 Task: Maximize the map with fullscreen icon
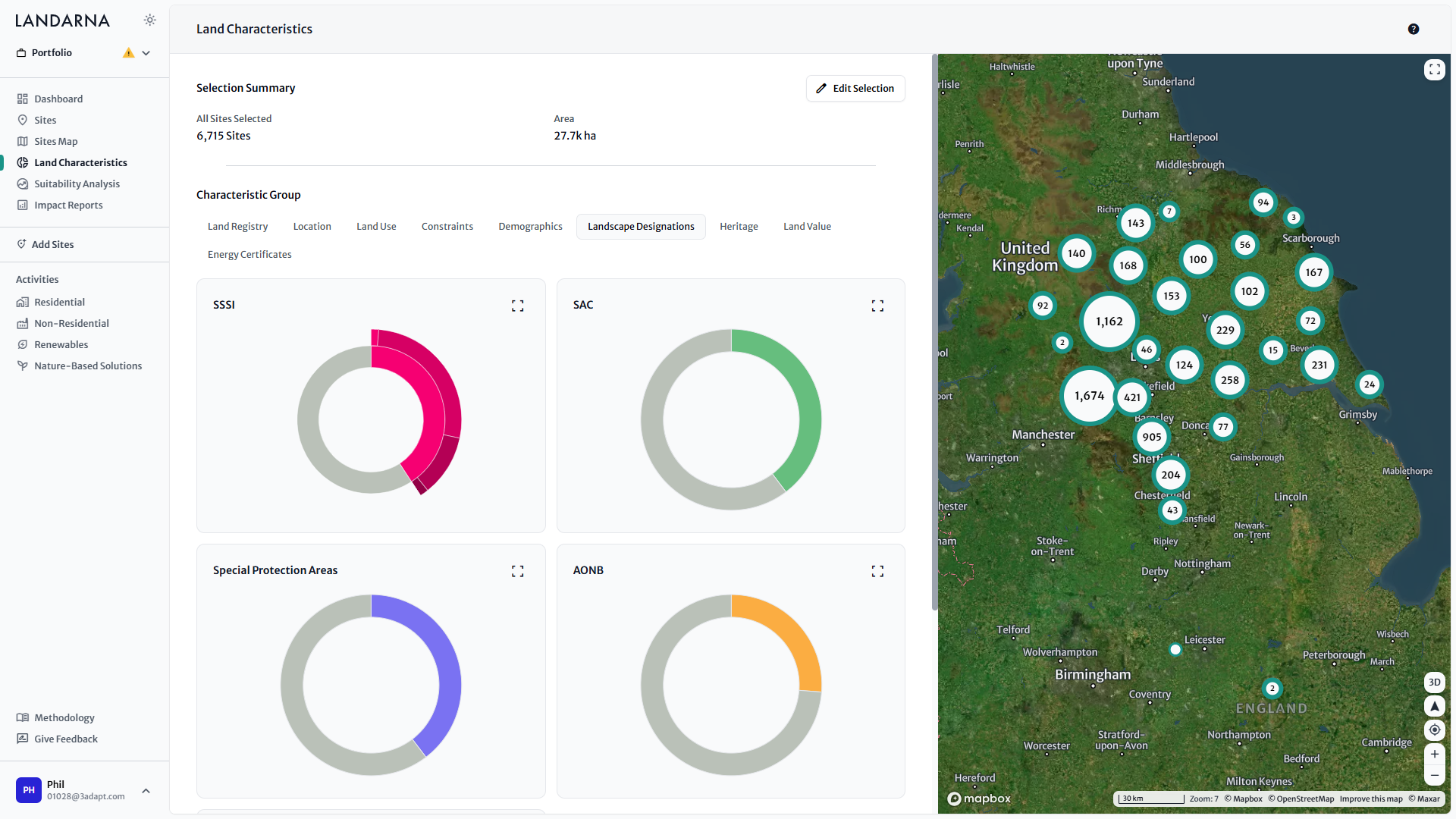pyautogui.click(x=1434, y=70)
